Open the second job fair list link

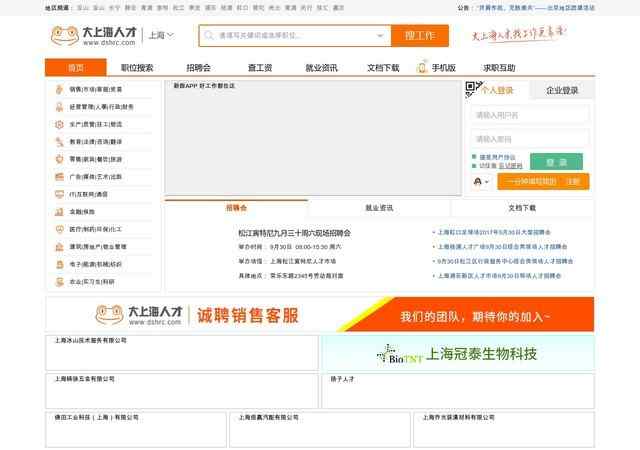coord(502,247)
